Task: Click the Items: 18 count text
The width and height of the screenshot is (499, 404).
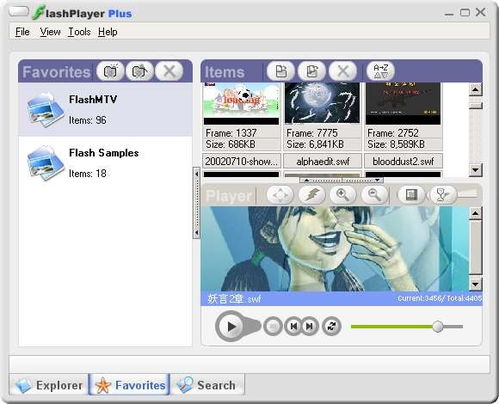Action: (x=87, y=174)
